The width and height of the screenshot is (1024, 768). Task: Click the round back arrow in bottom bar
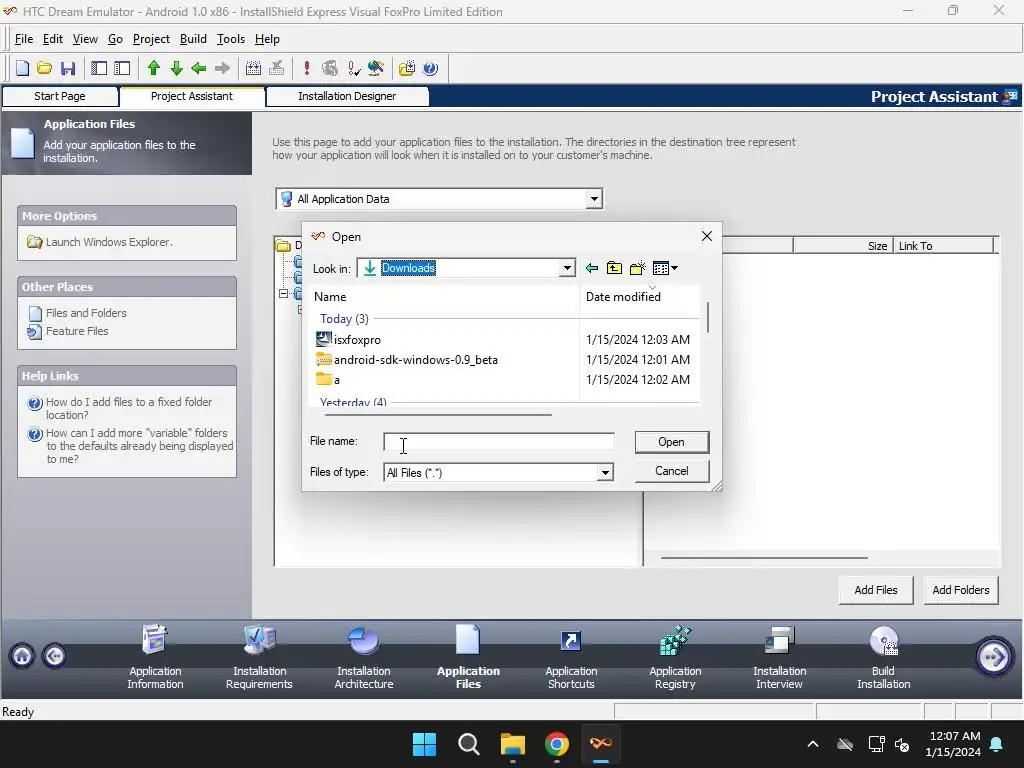click(x=54, y=655)
